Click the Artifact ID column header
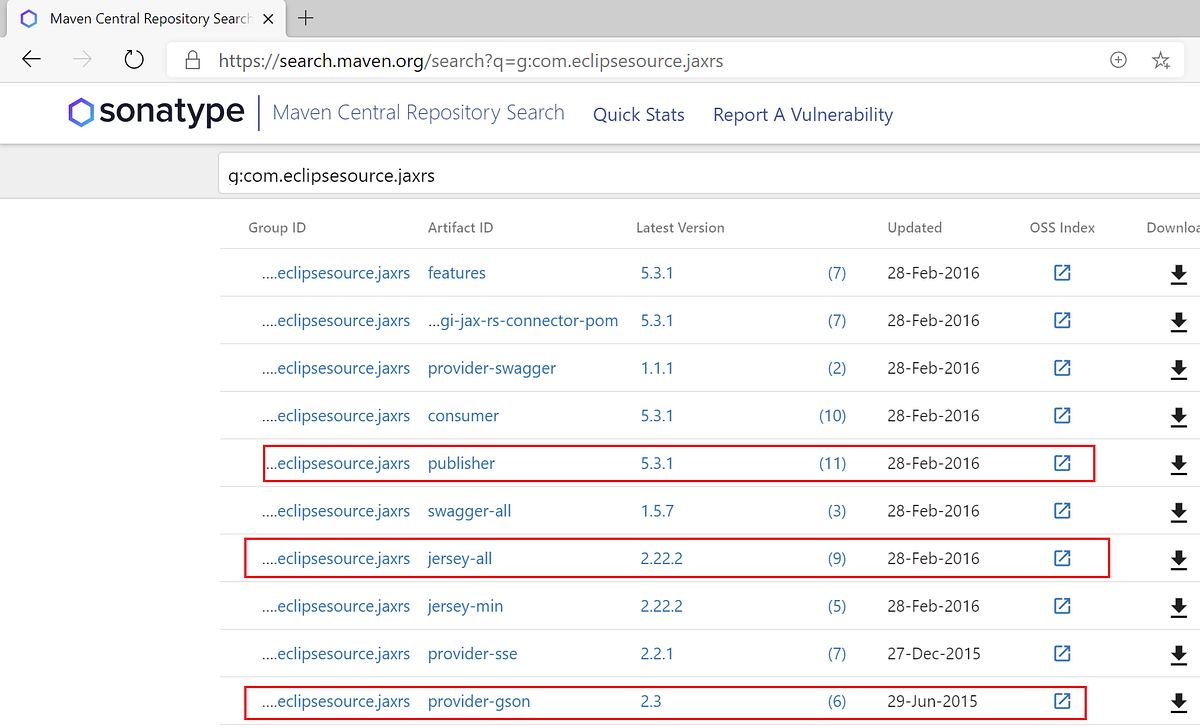 [460, 227]
